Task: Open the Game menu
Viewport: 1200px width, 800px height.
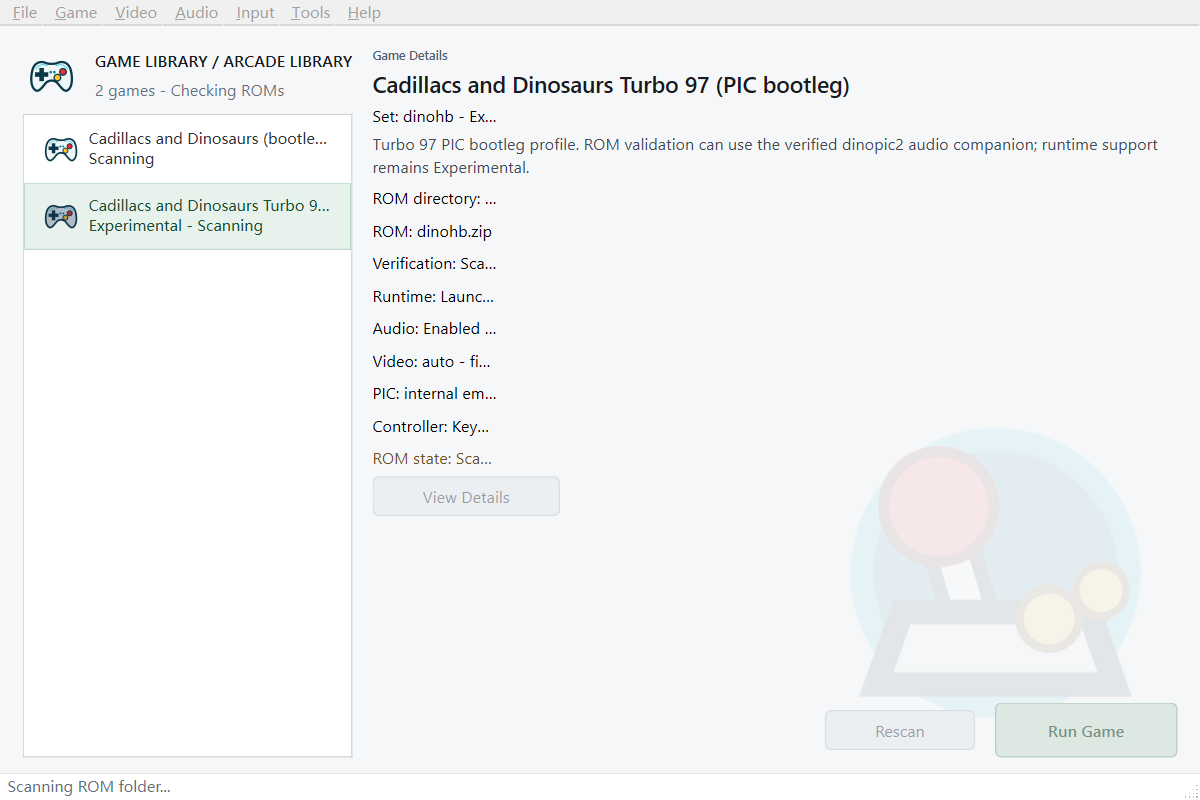Action: 76,13
